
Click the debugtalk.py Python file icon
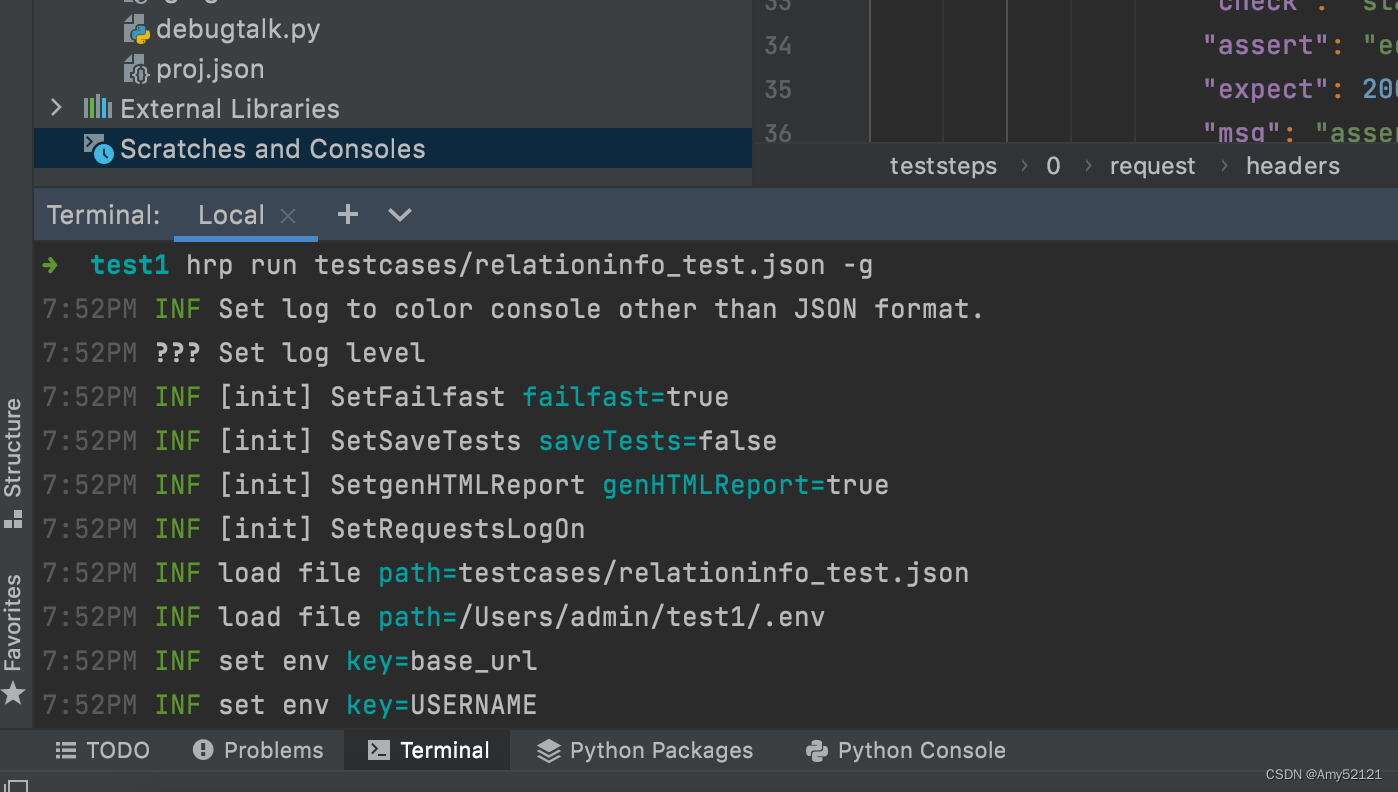136,29
